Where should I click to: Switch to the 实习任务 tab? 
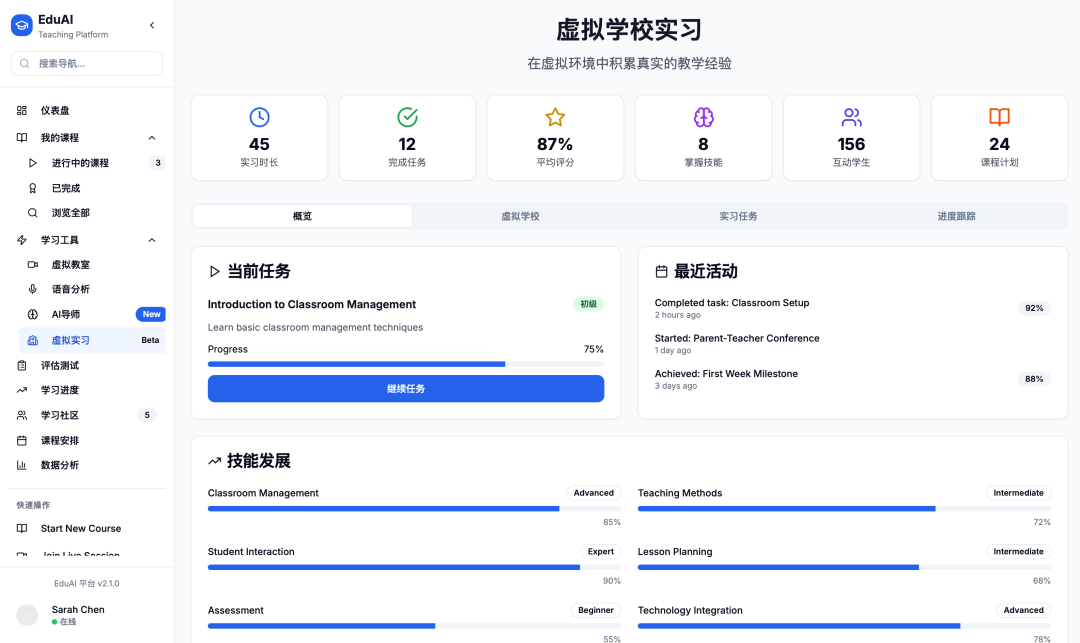(x=738, y=216)
